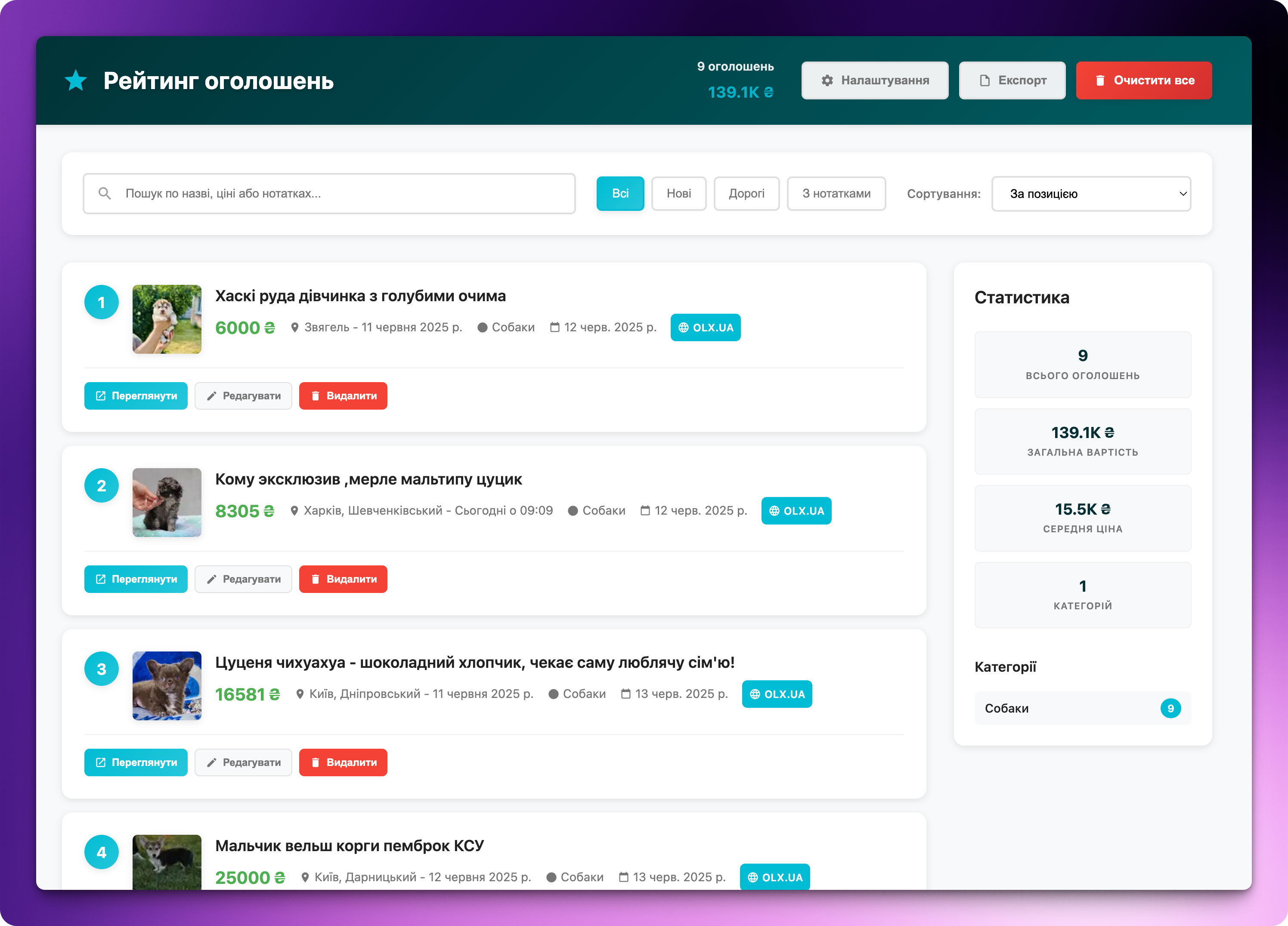
Task: Click the star logo icon in header
Action: [x=75, y=80]
